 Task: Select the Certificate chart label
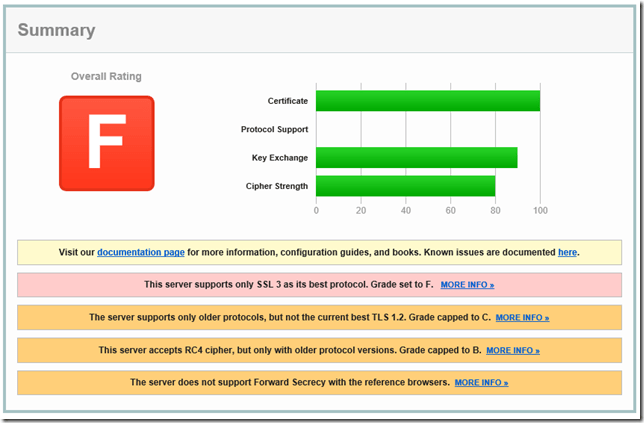click(x=287, y=101)
